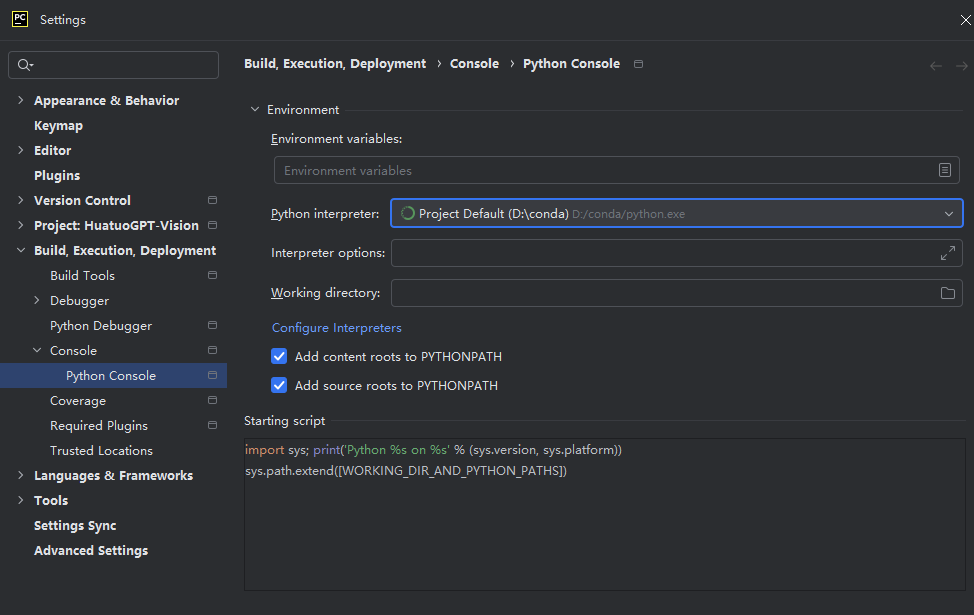Click project marker icon in selected Python Console row
Screen dimensions: 974x615
click(x=212, y=375)
